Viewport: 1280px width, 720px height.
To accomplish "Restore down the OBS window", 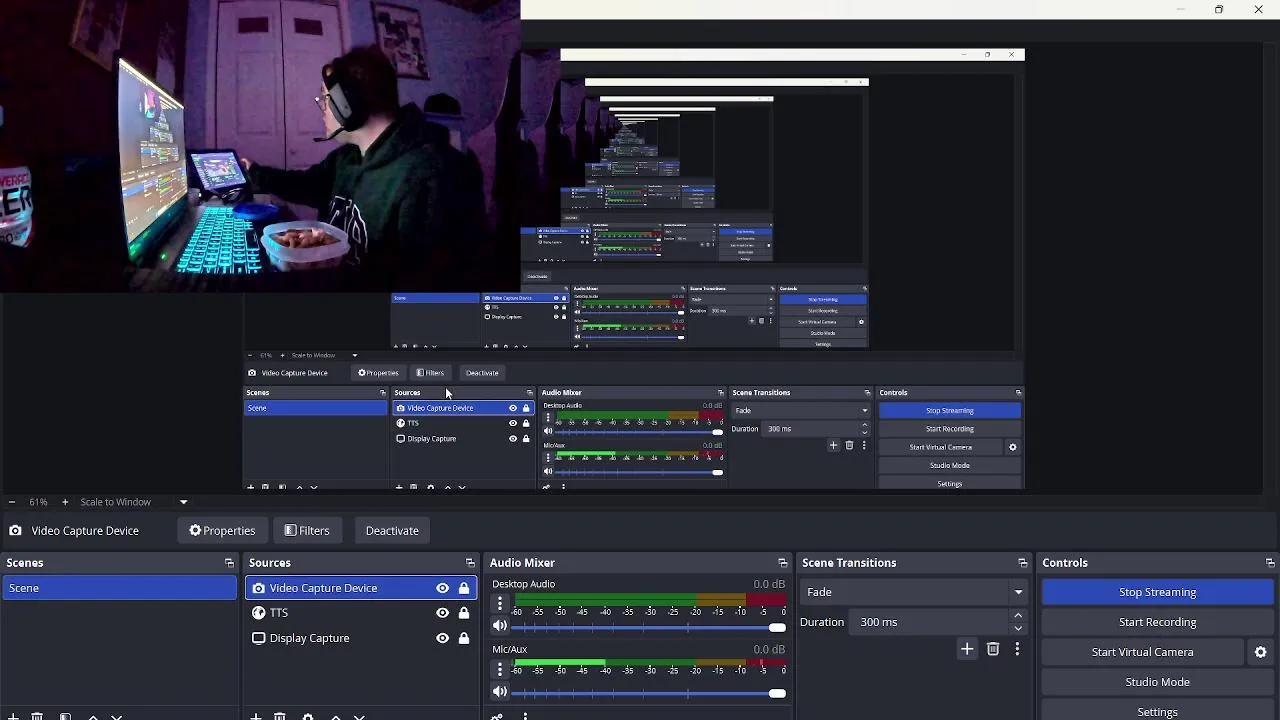I will pos(1219,9).
